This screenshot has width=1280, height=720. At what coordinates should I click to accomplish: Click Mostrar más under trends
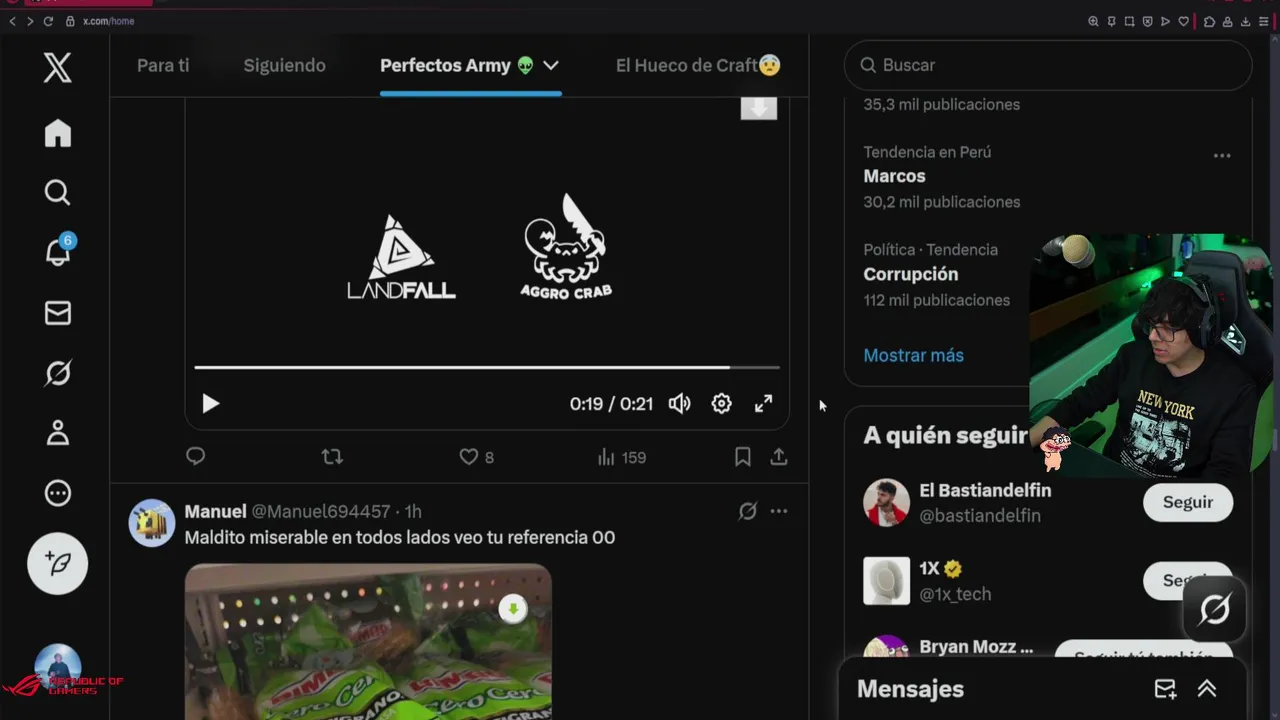tap(913, 355)
